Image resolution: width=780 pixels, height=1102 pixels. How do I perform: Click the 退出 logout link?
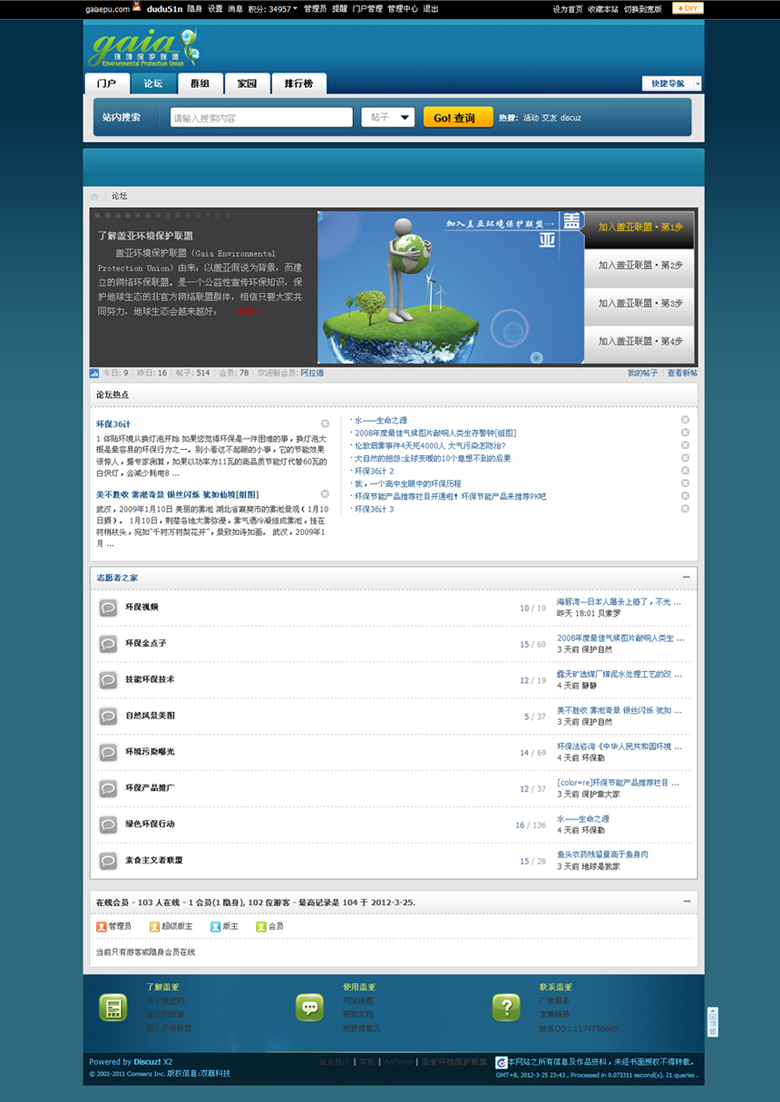[x=430, y=8]
